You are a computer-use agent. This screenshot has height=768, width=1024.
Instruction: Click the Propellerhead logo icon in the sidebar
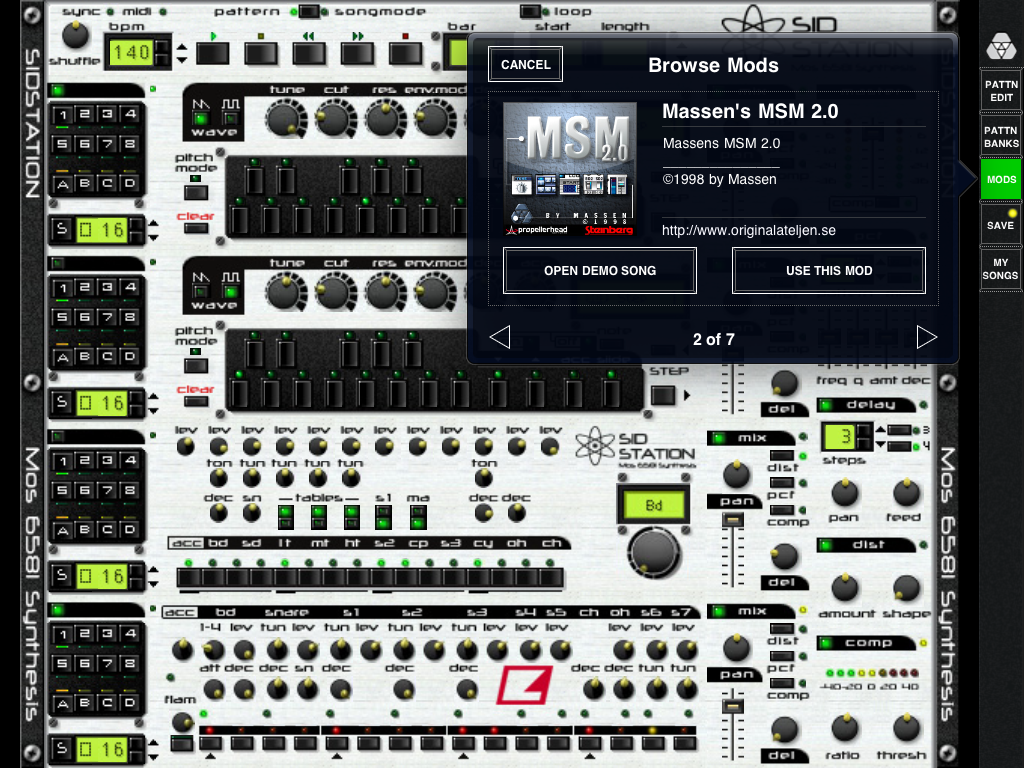(x=1000, y=46)
